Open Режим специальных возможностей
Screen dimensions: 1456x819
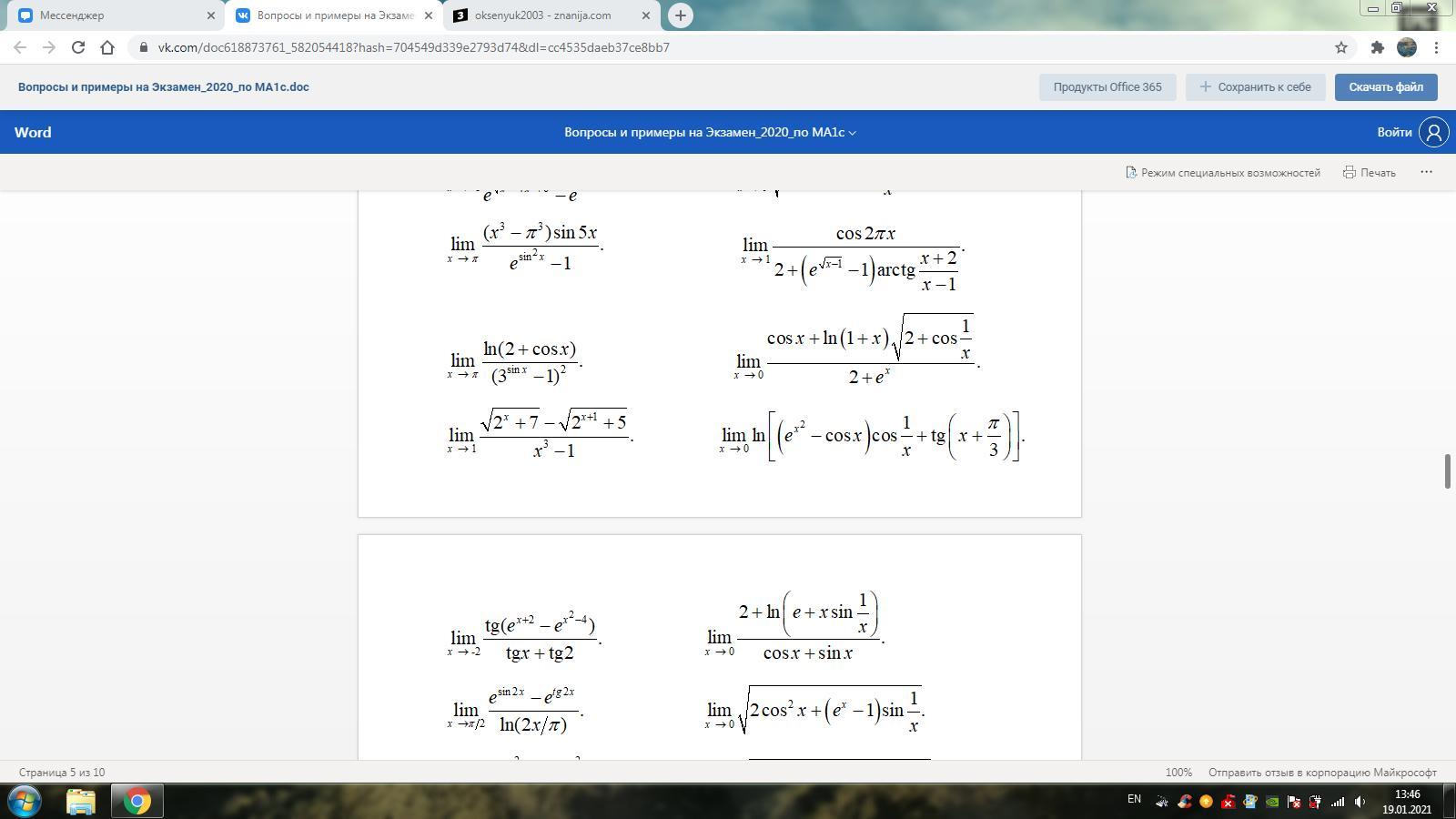click(x=1223, y=173)
